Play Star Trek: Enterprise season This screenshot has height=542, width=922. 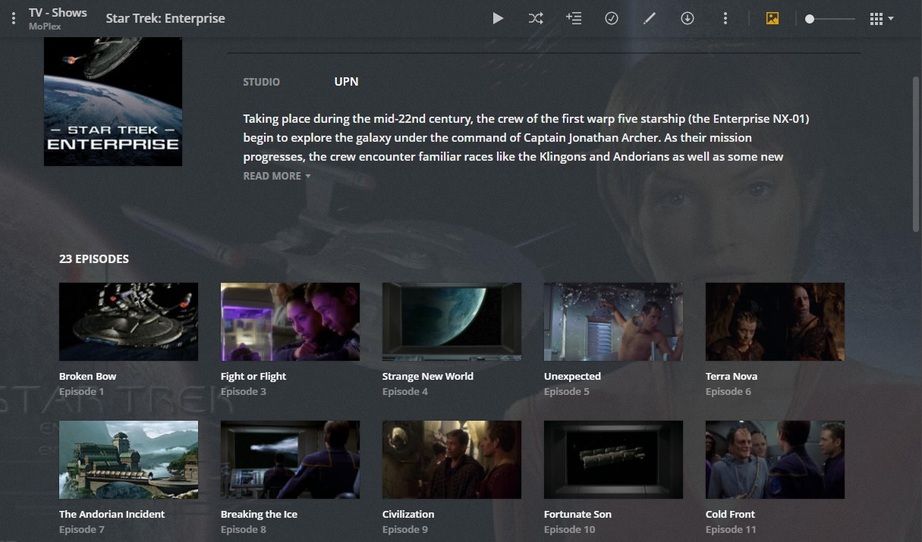coord(497,19)
